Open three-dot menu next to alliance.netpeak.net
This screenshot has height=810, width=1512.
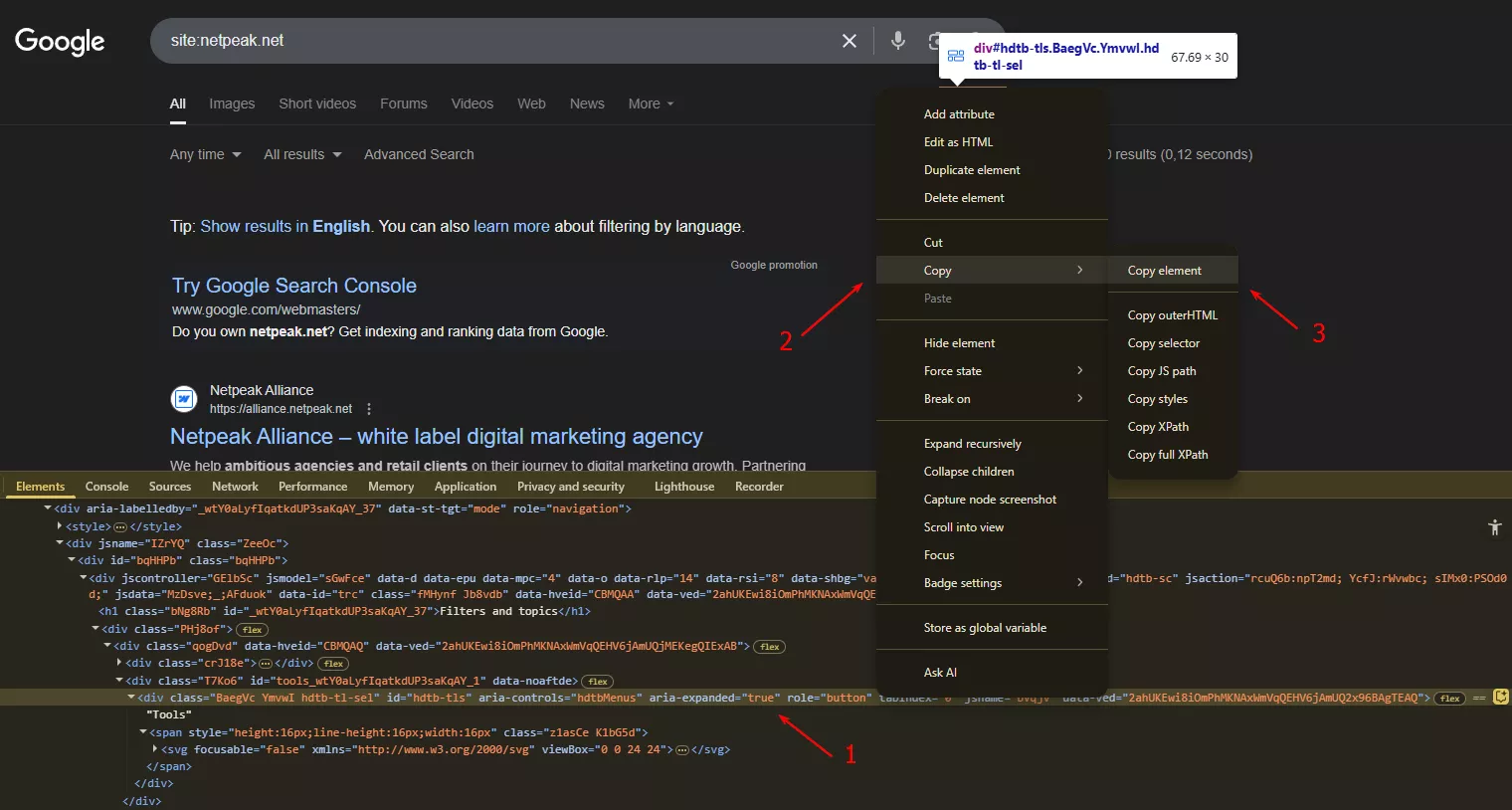pyautogui.click(x=369, y=409)
